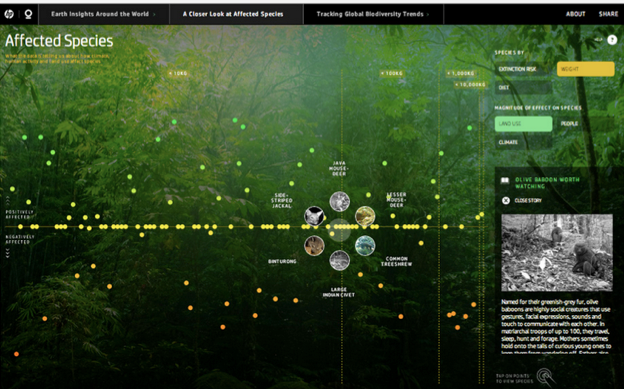Select the Lesser Mouse-Deer photo circle
The image size is (624, 389).
(x=365, y=216)
